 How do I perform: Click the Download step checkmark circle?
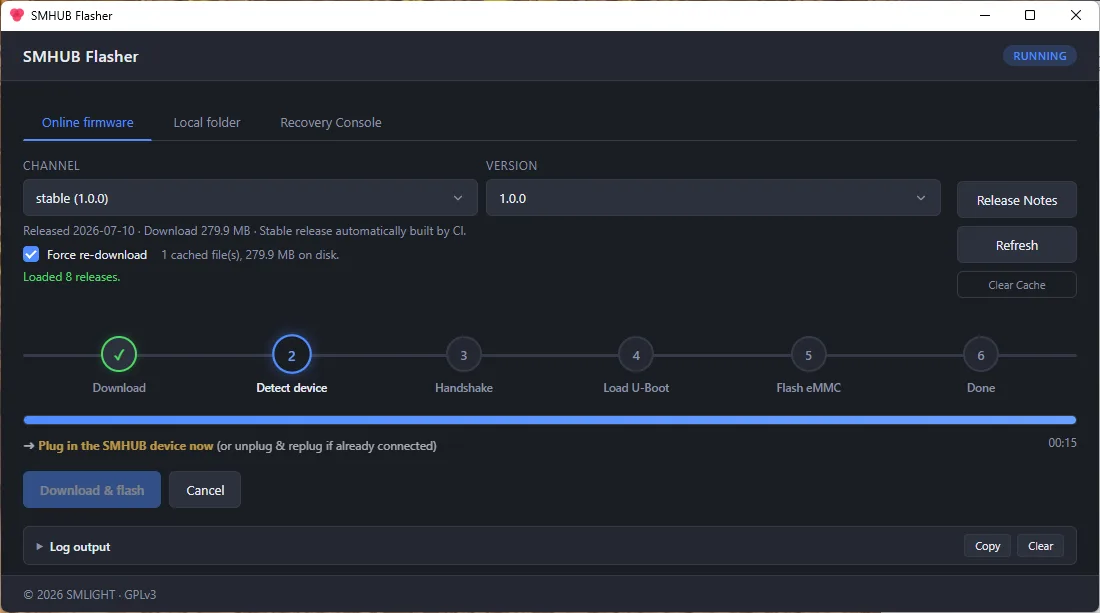point(119,355)
